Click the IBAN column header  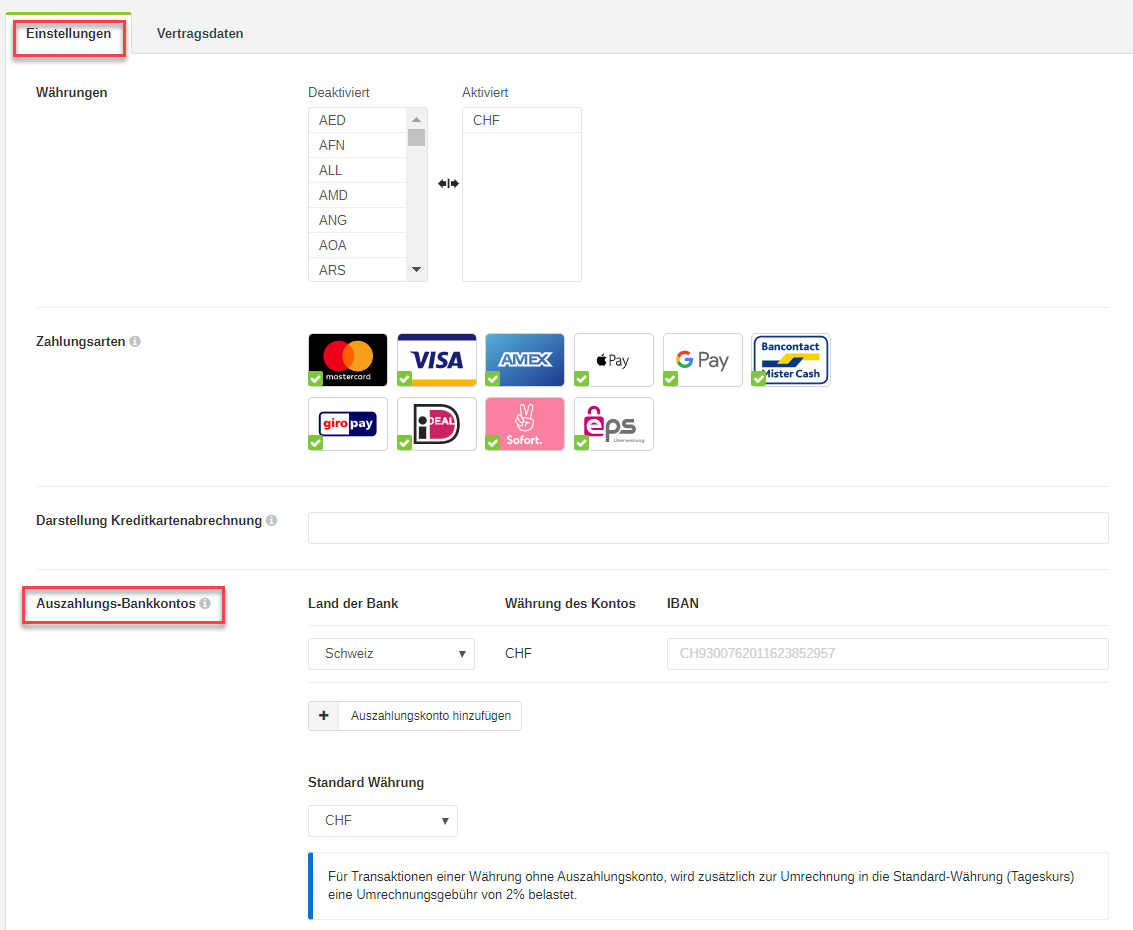(683, 603)
